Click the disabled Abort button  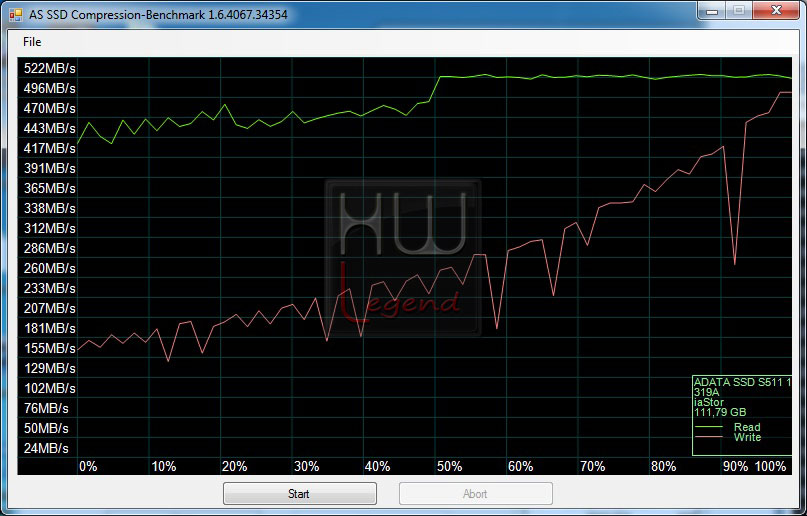point(476,494)
